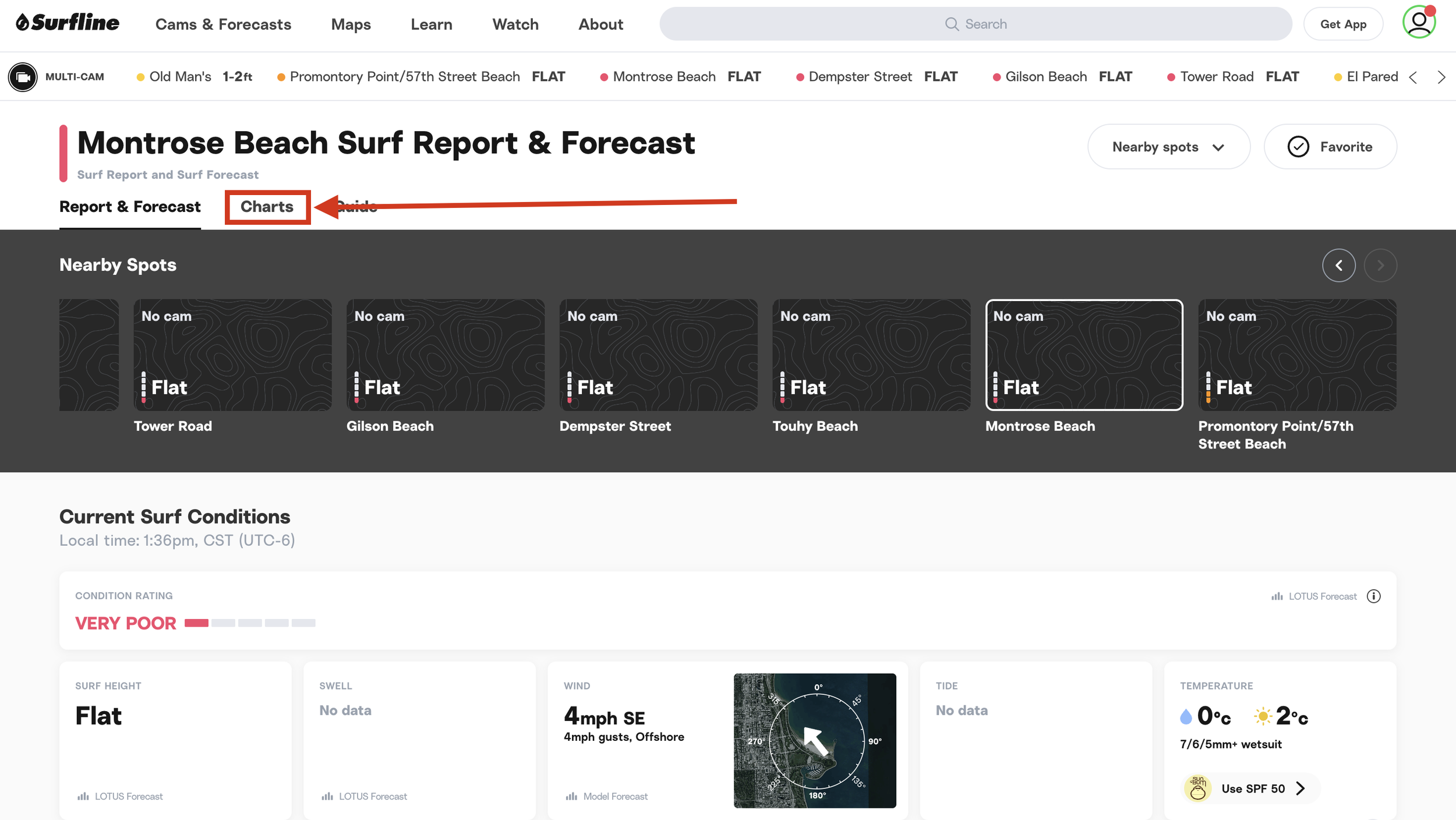
Task: Click the user profile avatar icon
Action: point(1419,23)
